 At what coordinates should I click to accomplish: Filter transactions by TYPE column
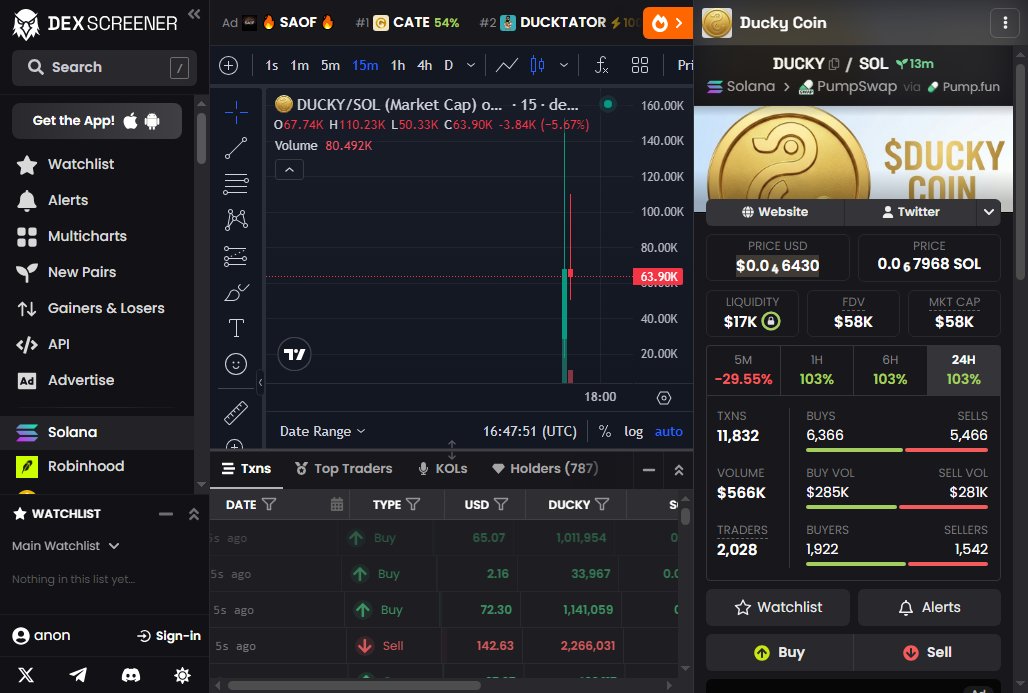pos(413,504)
